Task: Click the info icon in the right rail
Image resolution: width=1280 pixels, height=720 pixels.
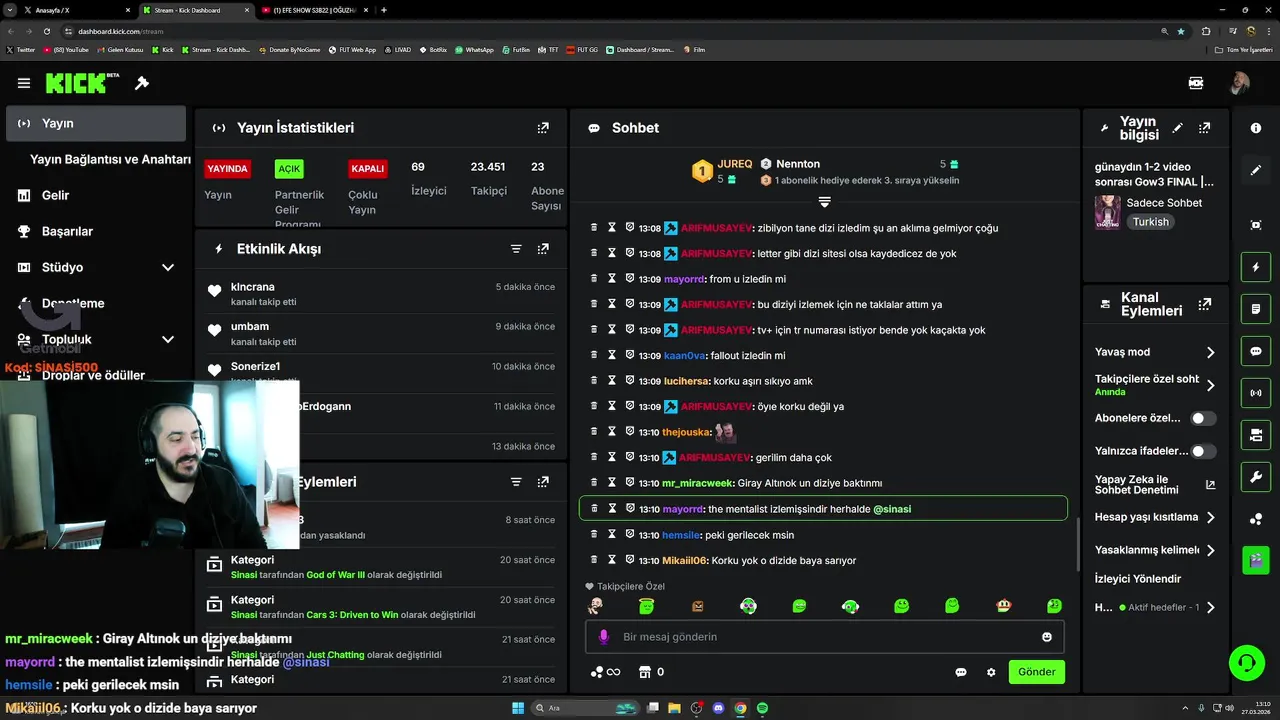Action: (x=1256, y=128)
